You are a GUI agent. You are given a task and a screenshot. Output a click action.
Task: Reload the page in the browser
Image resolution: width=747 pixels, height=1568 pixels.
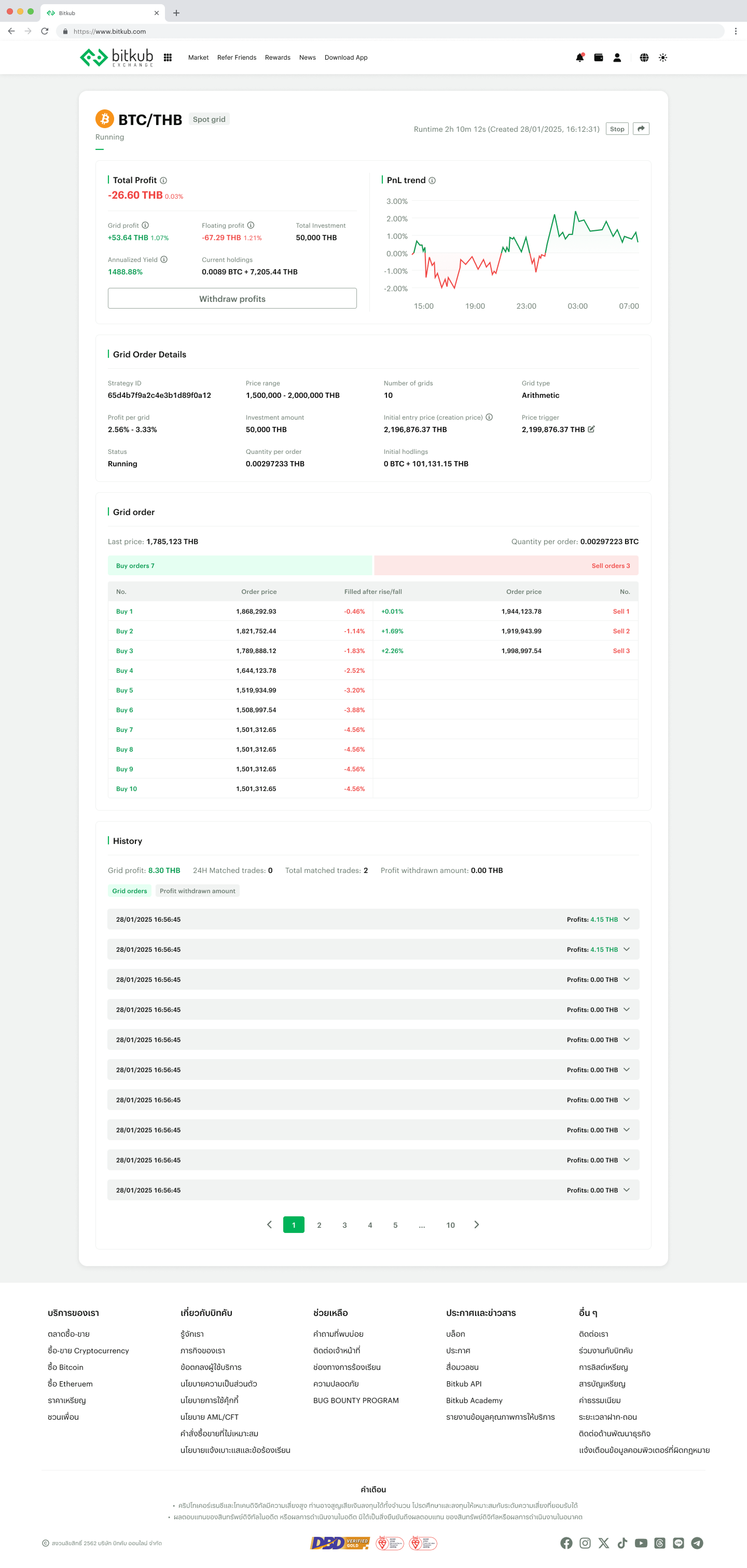(45, 31)
